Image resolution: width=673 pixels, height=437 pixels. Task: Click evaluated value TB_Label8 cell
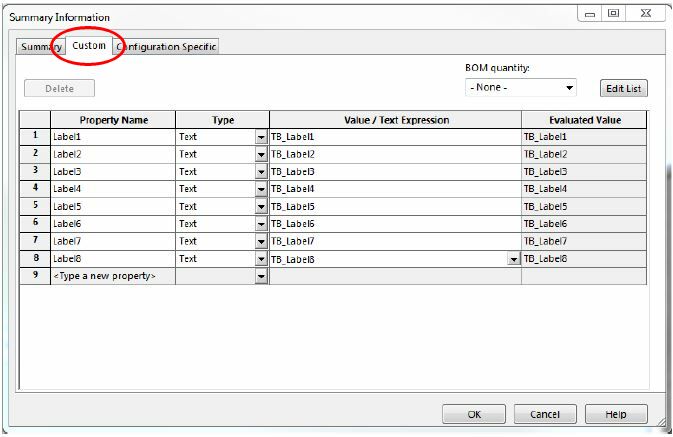[584, 258]
